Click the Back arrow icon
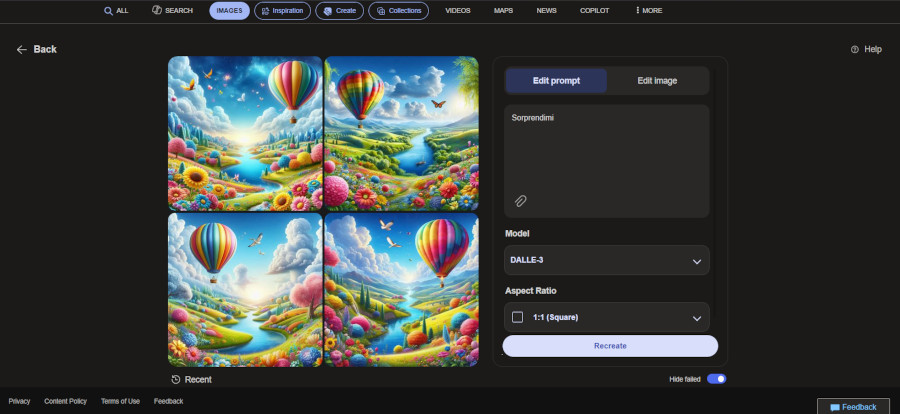Screen dimensions: 900x414 pos(22,49)
